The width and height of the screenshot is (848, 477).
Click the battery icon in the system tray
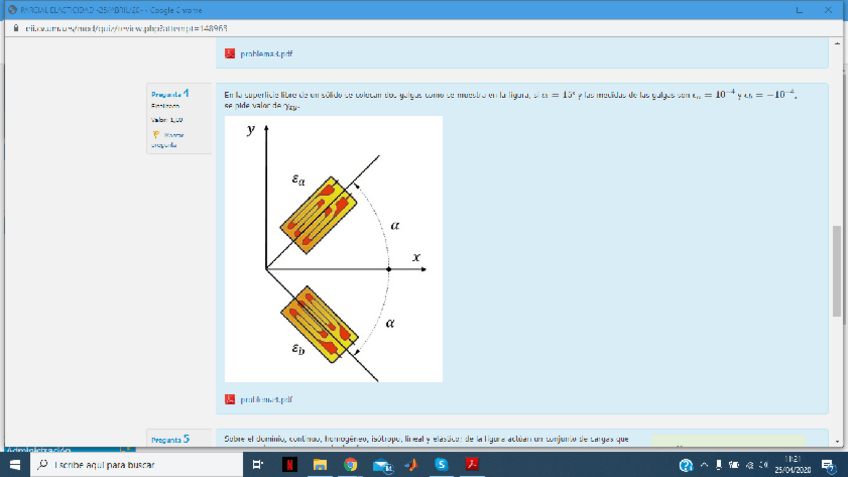click(x=734, y=465)
